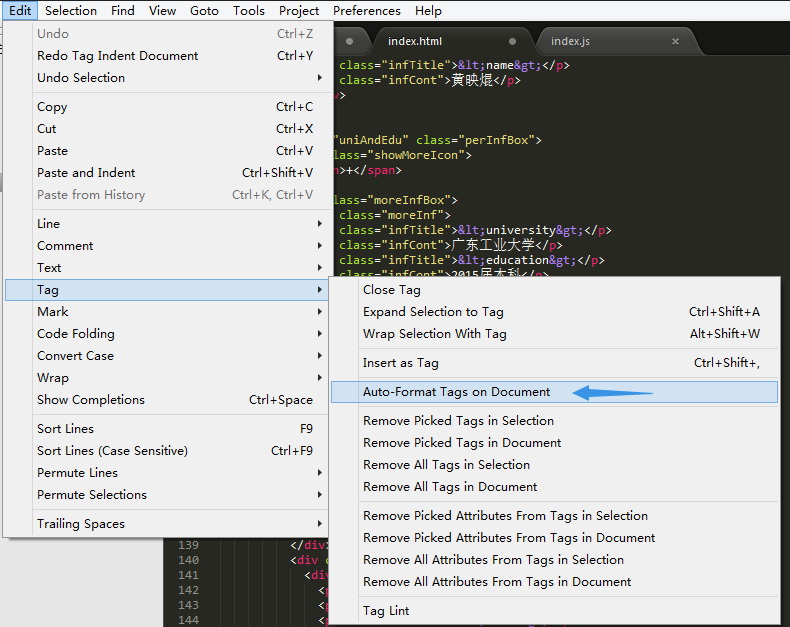Choose Remove All Tags in Document

click(450, 487)
